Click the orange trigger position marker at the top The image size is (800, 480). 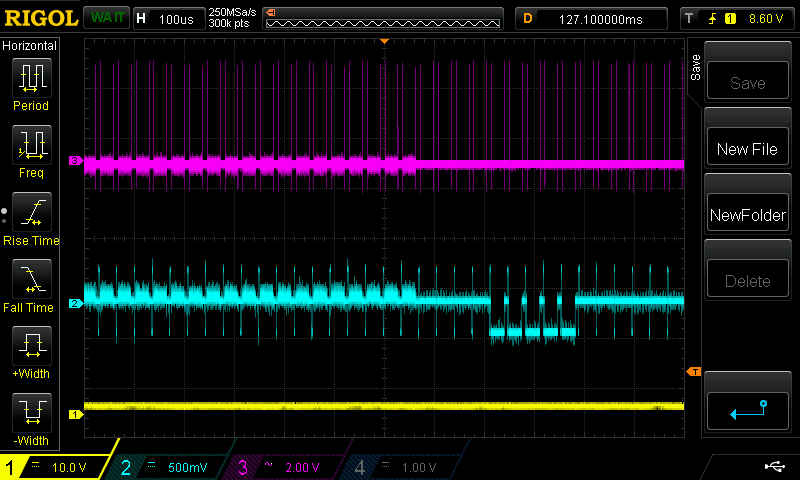pyautogui.click(x=385, y=41)
